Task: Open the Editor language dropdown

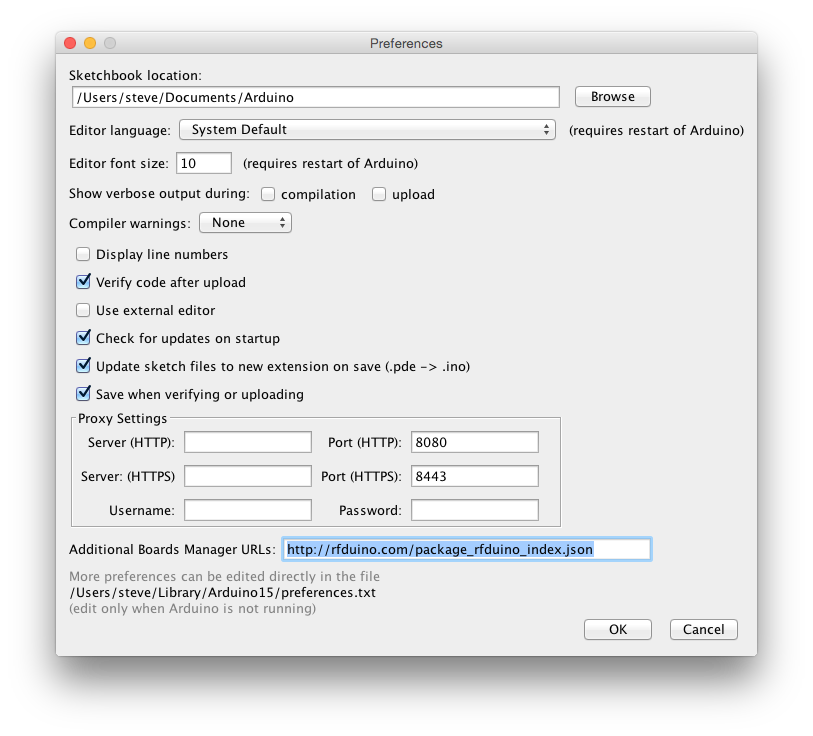Action: coord(366,130)
